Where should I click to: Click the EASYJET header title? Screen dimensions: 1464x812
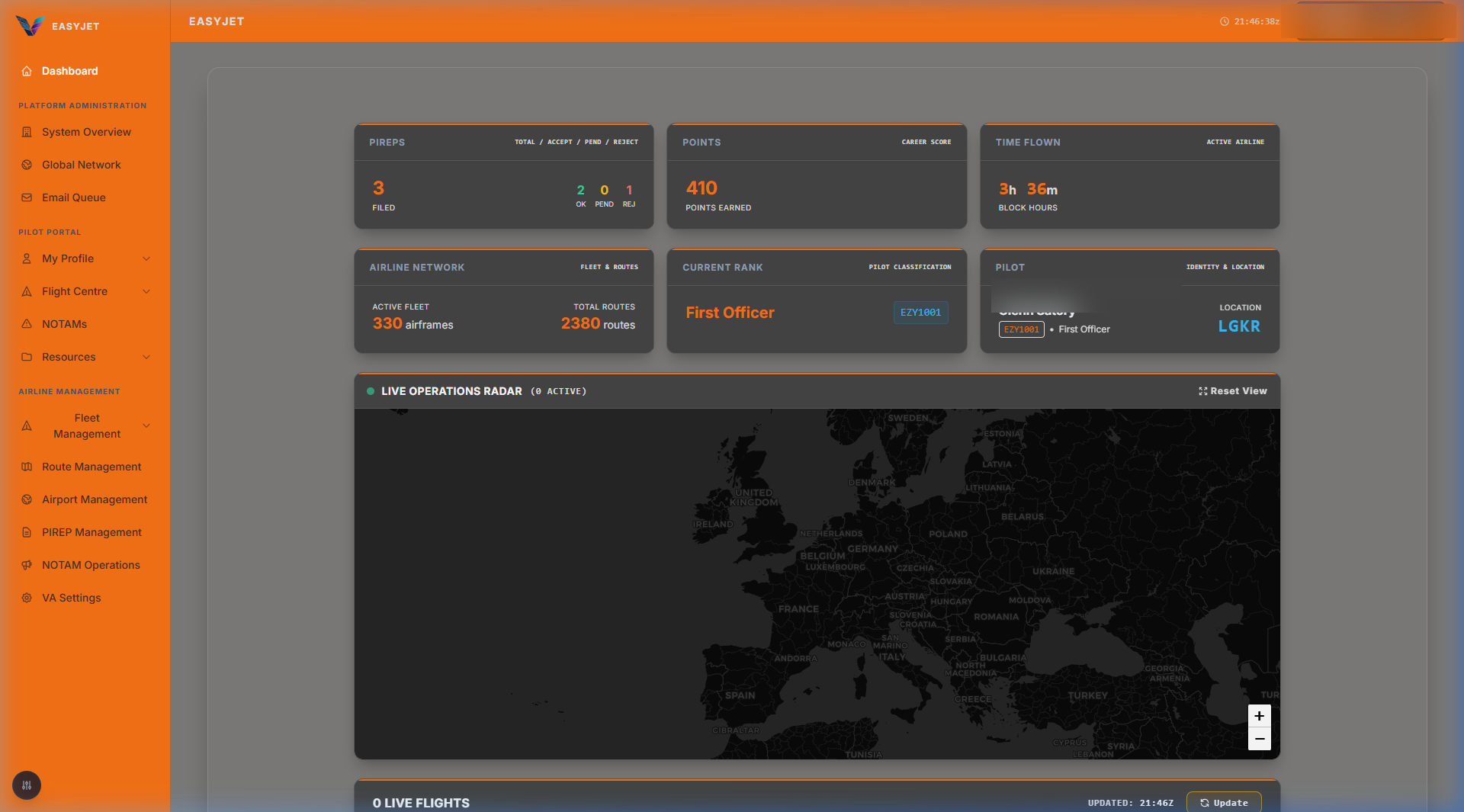coord(217,21)
